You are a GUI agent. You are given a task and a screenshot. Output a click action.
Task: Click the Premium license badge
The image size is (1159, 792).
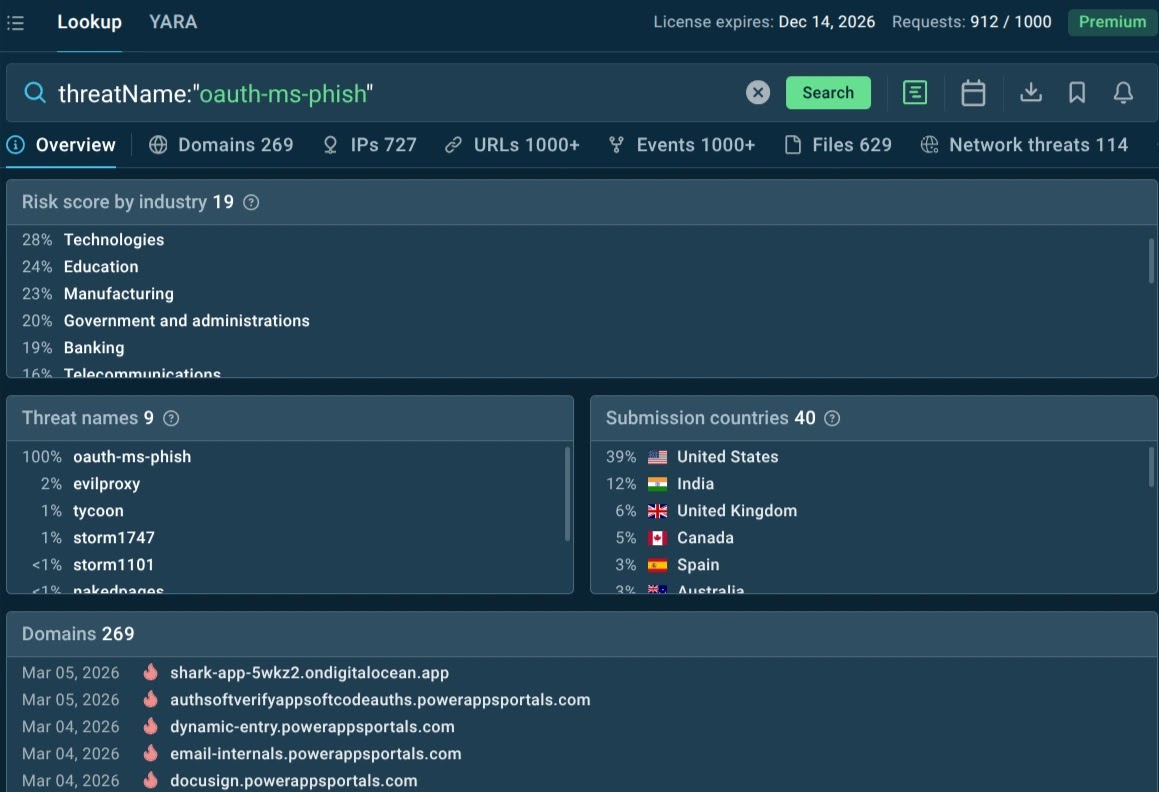tap(1112, 22)
